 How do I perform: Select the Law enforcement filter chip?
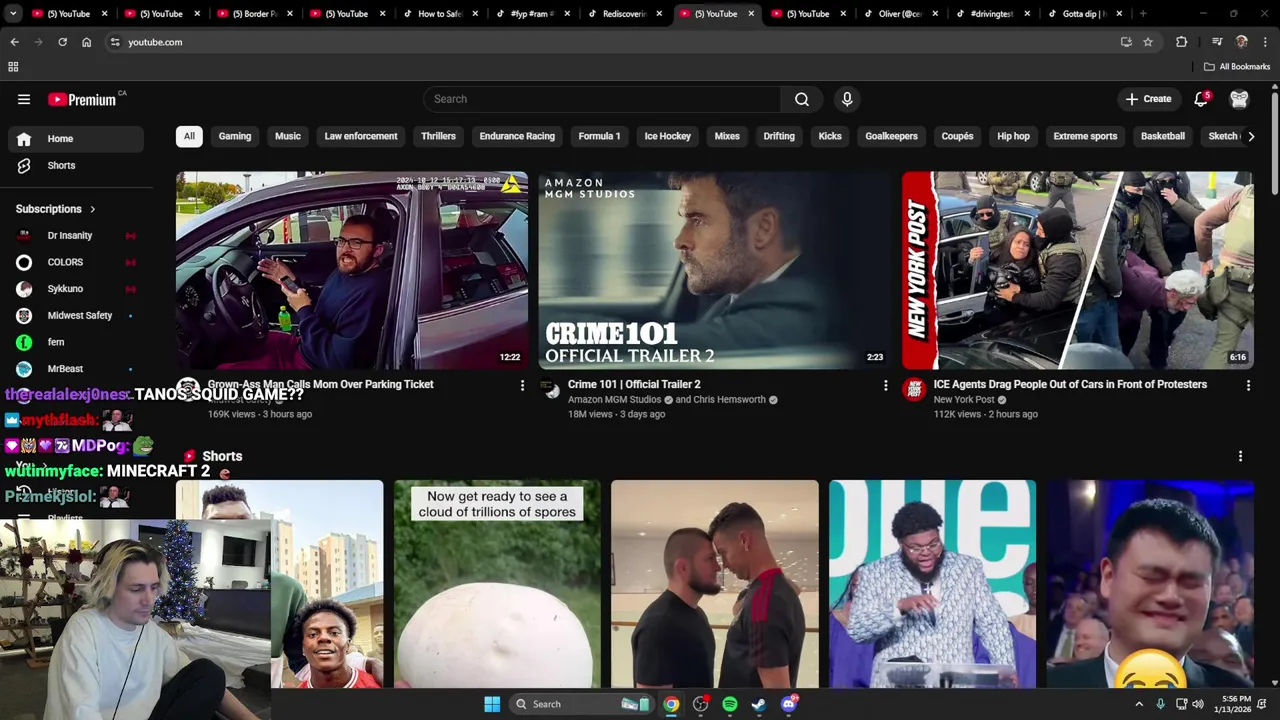(361, 136)
